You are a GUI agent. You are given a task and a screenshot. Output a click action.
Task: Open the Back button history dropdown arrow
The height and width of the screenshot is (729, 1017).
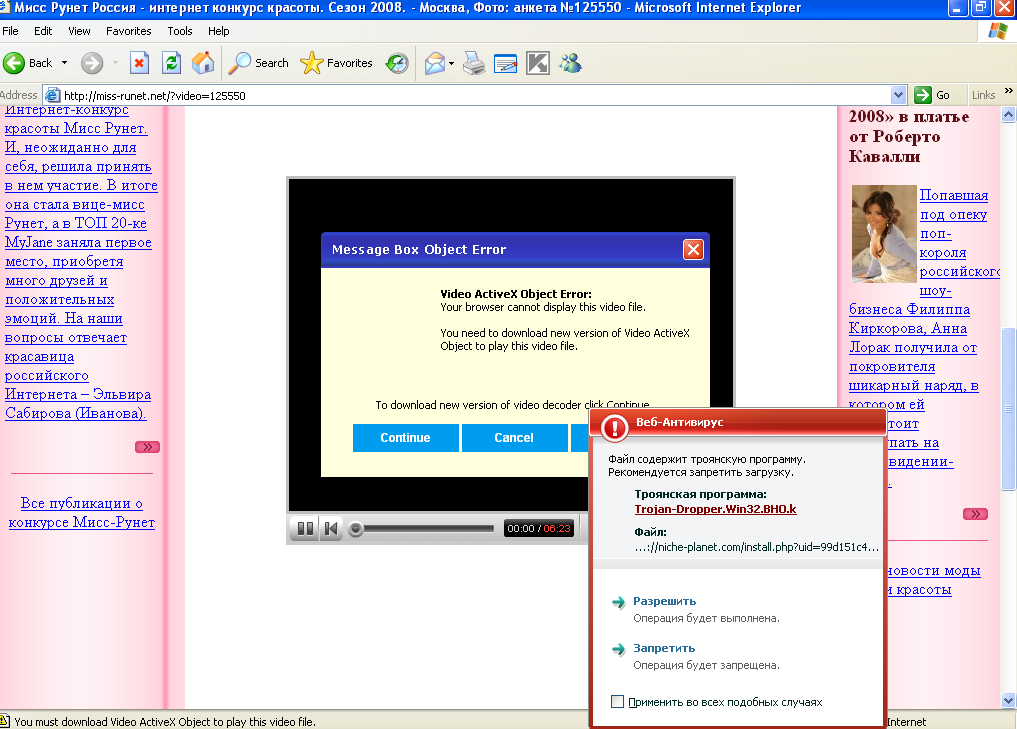pyautogui.click(x=64, y=63)
